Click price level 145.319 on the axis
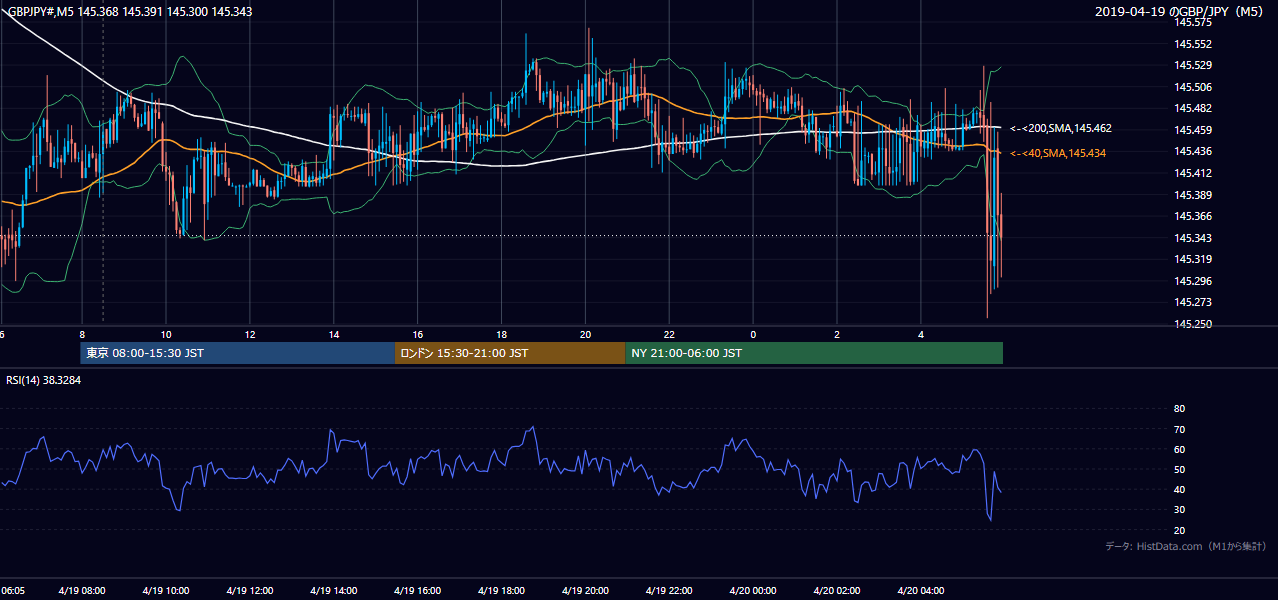 pos(1192,259)
